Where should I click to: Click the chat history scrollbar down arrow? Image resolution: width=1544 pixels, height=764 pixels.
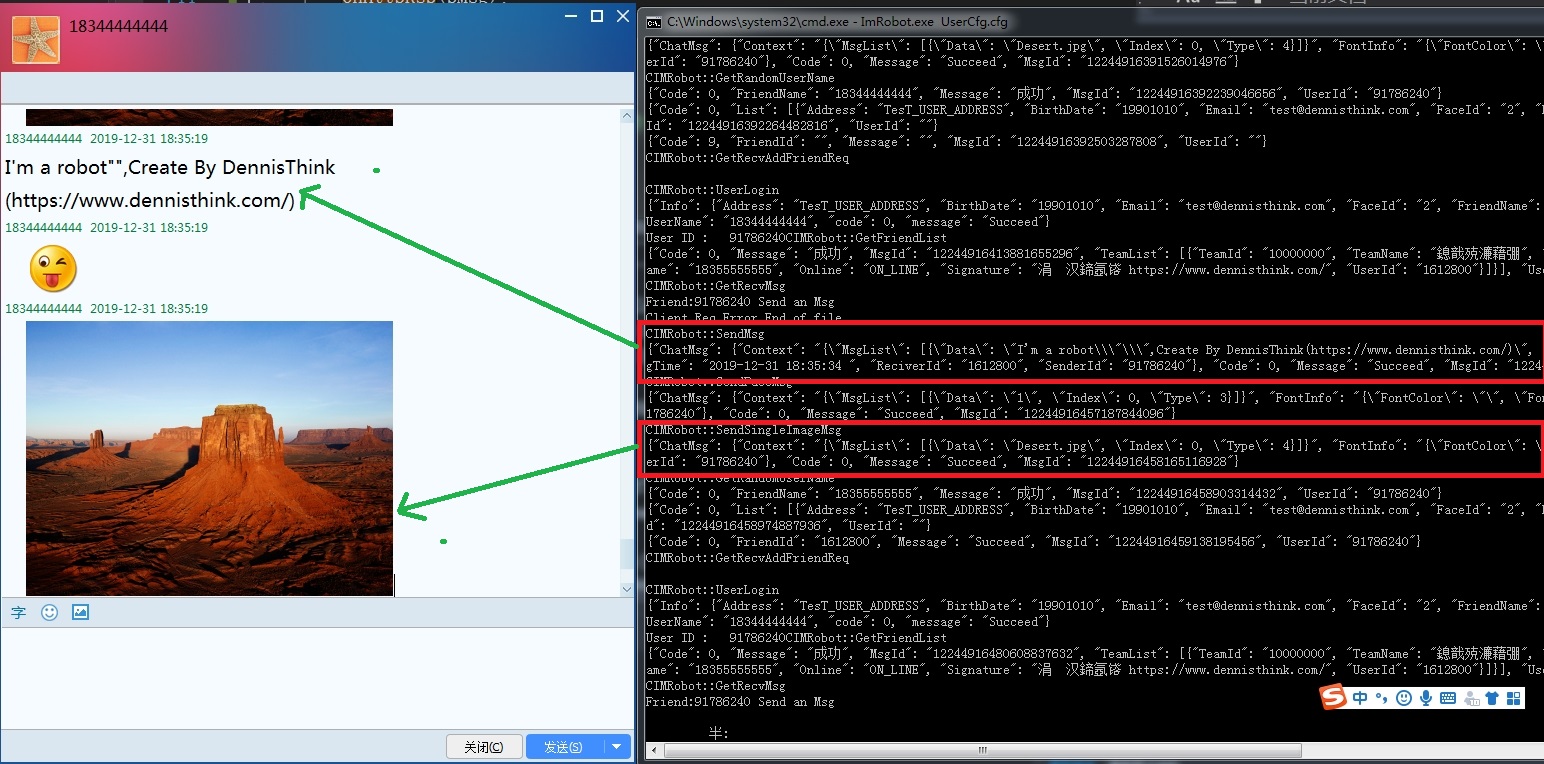tap(627, 590)
